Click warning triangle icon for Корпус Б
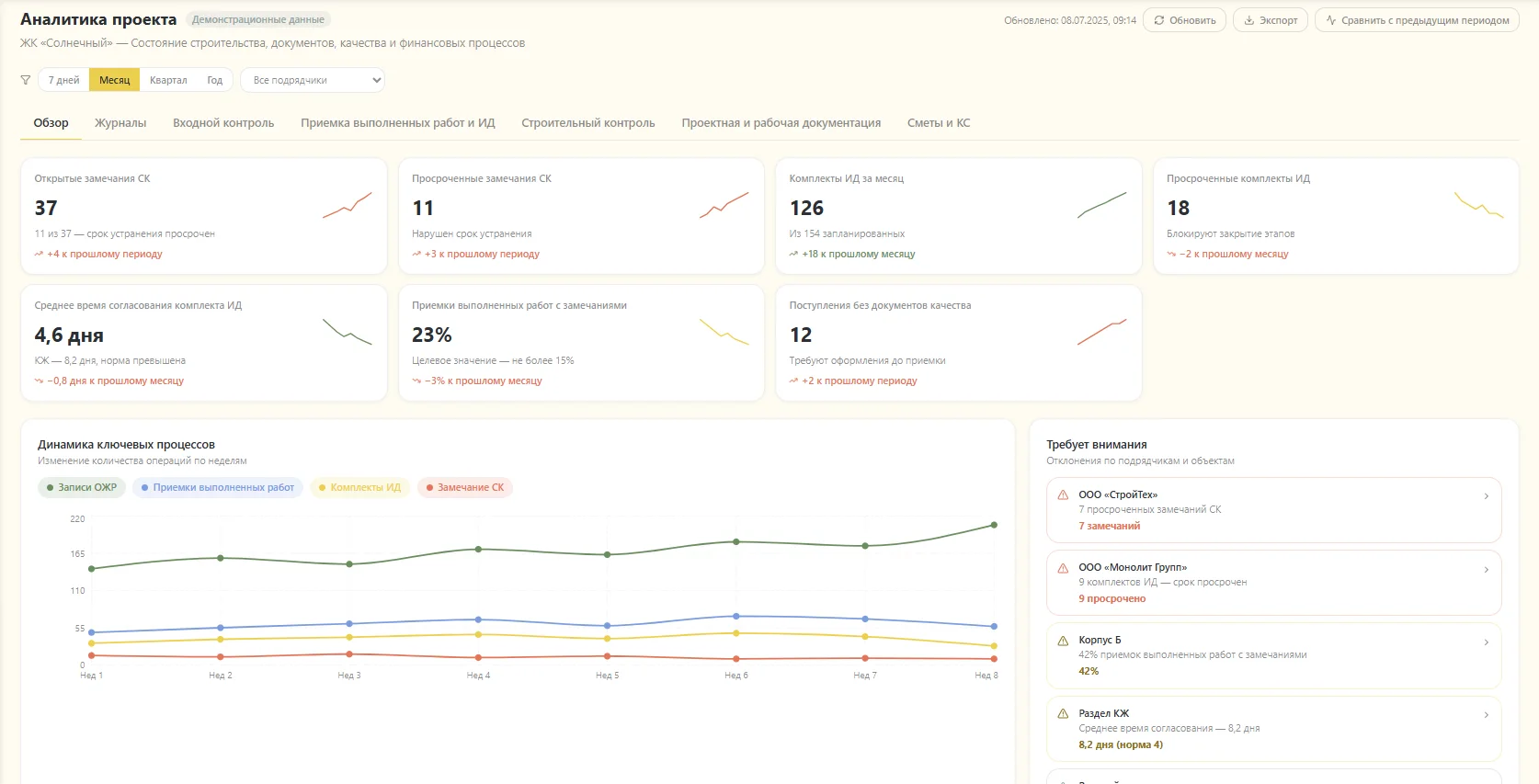1539x784 pixels. click(1063, 641)
